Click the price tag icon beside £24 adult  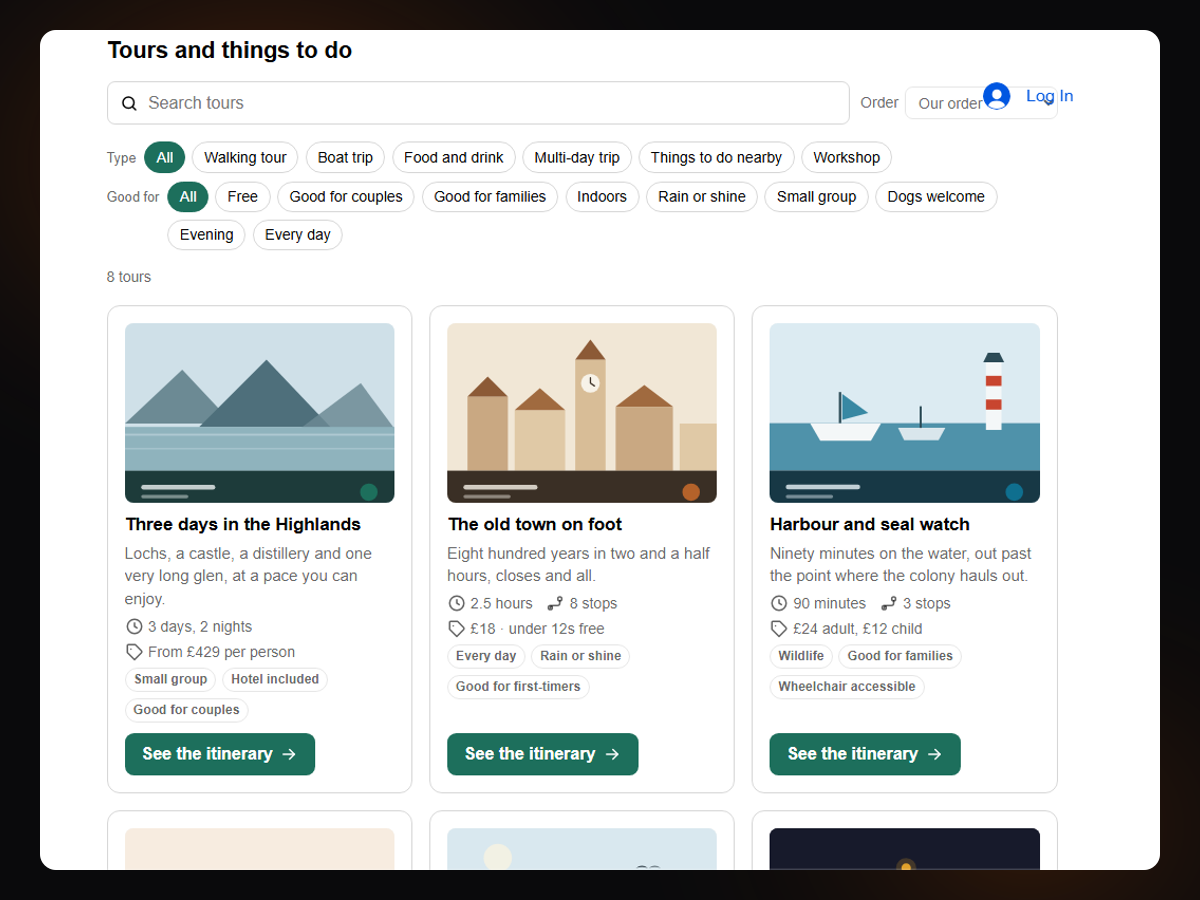pos(779,629)
